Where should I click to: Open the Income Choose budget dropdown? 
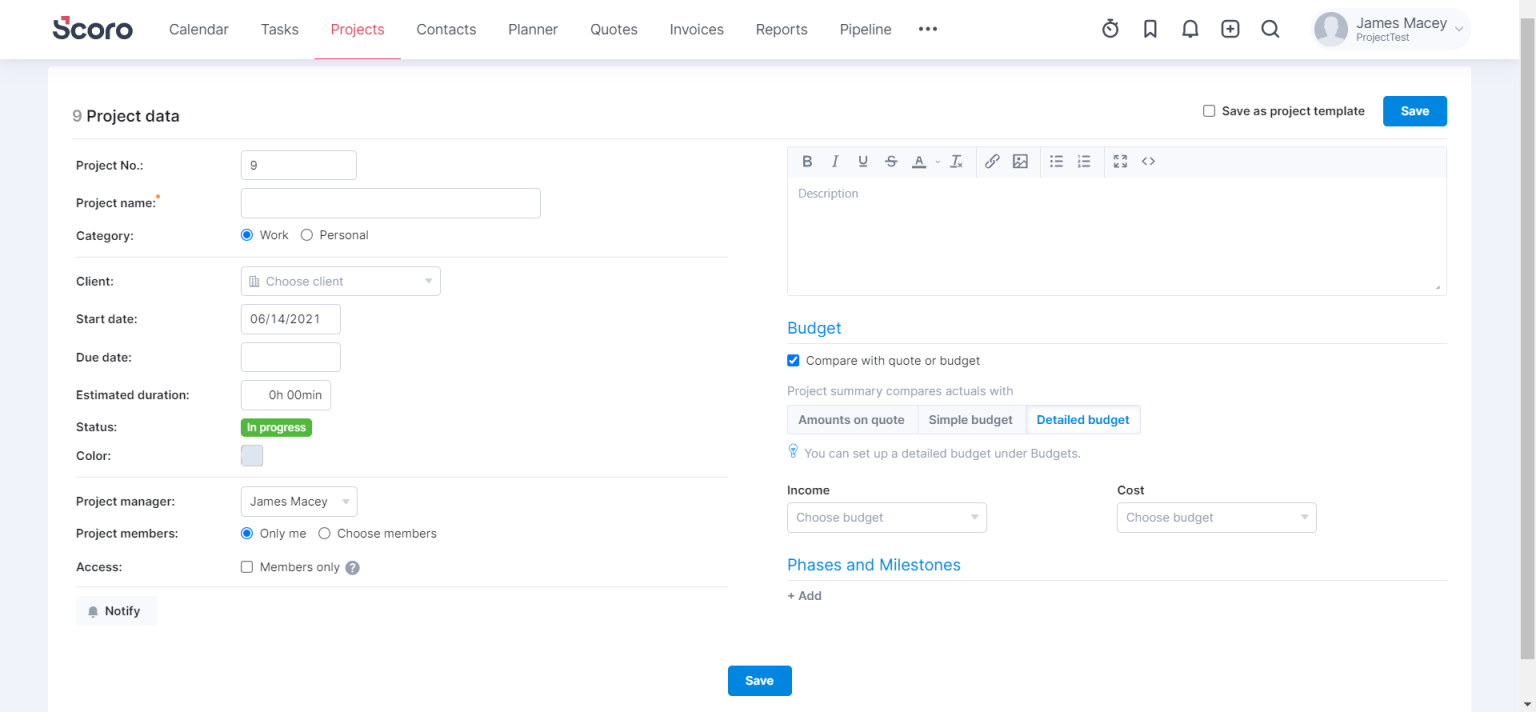(x=886, y=517)
